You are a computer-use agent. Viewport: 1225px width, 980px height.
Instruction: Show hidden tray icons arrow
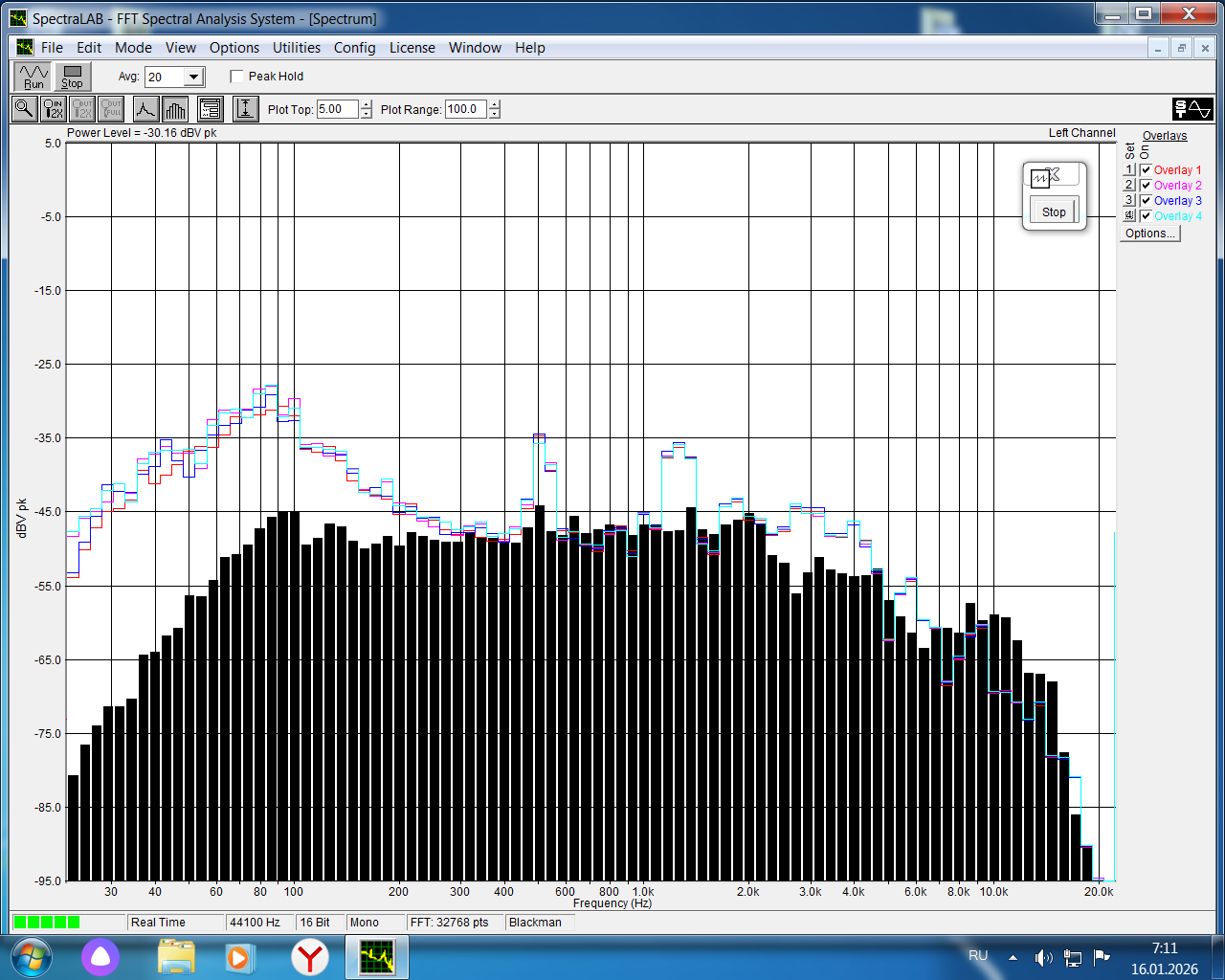point(1013,957)
